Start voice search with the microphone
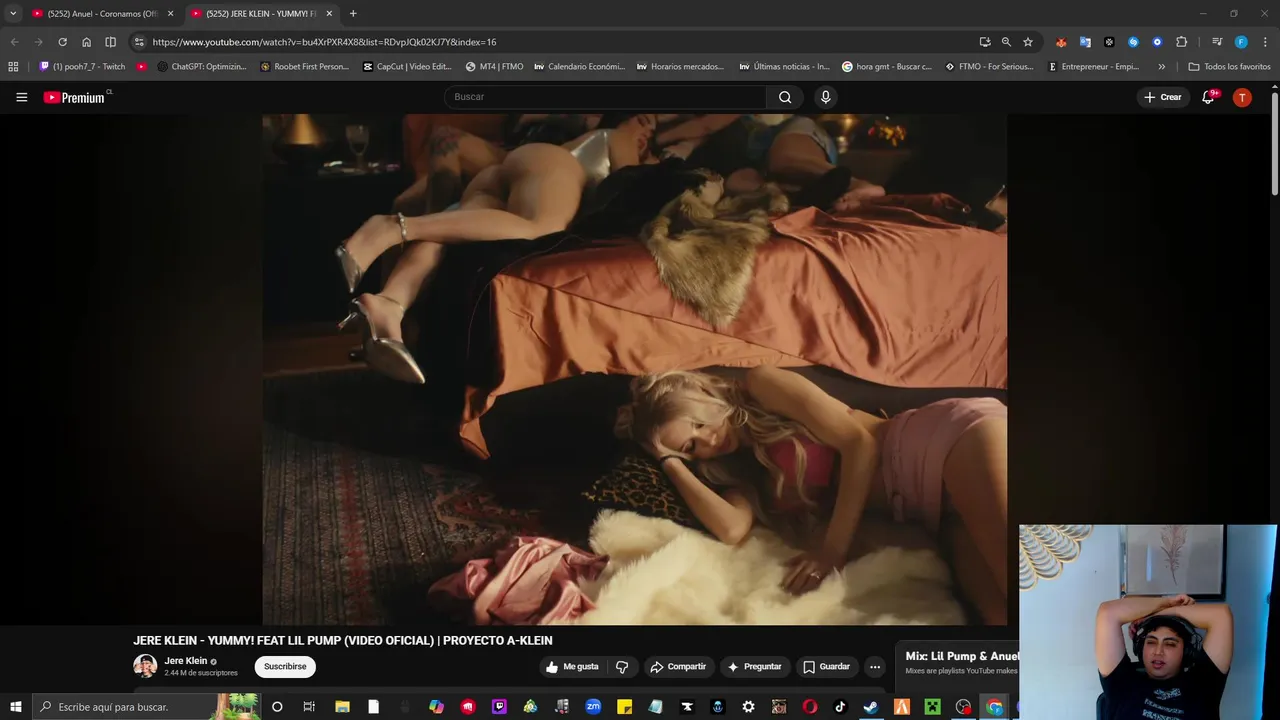The image size is (1280, 720). click(x=825, y=97)
